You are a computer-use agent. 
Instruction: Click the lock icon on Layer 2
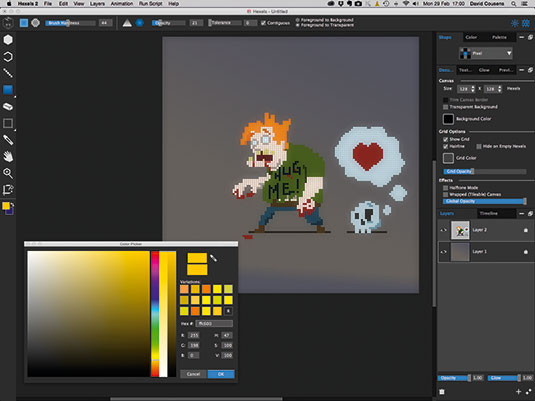pos(526,230)
